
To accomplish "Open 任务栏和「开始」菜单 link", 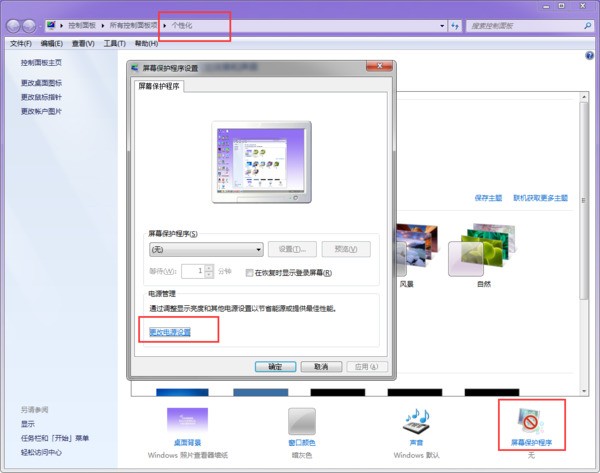I will point(55,438).
